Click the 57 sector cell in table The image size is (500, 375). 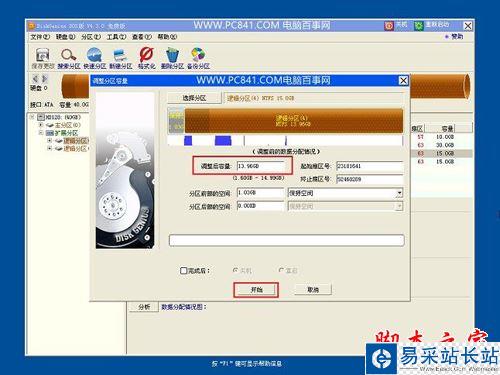pos(421,137)
